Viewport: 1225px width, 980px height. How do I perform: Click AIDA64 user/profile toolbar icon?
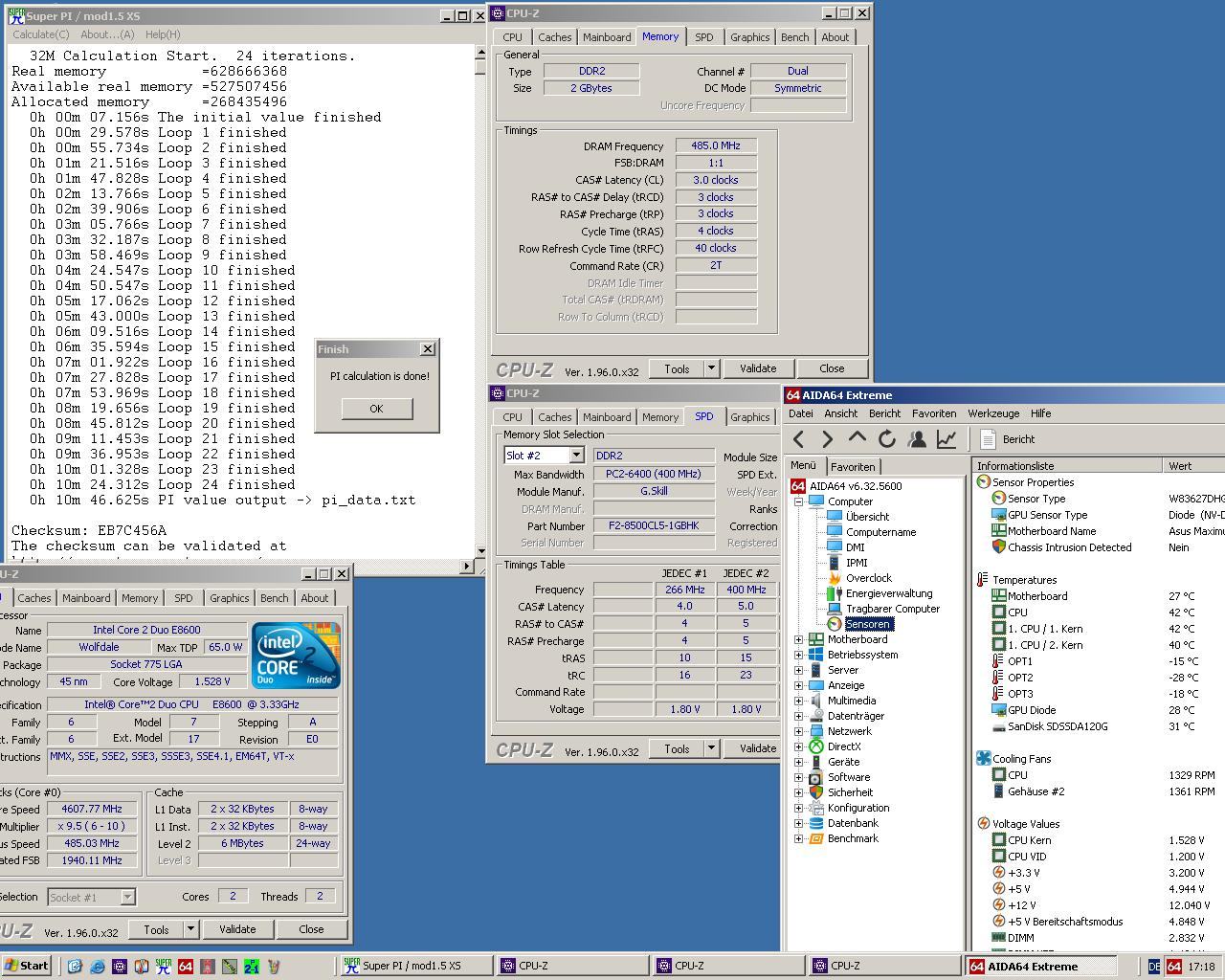(x=917, y=439)
